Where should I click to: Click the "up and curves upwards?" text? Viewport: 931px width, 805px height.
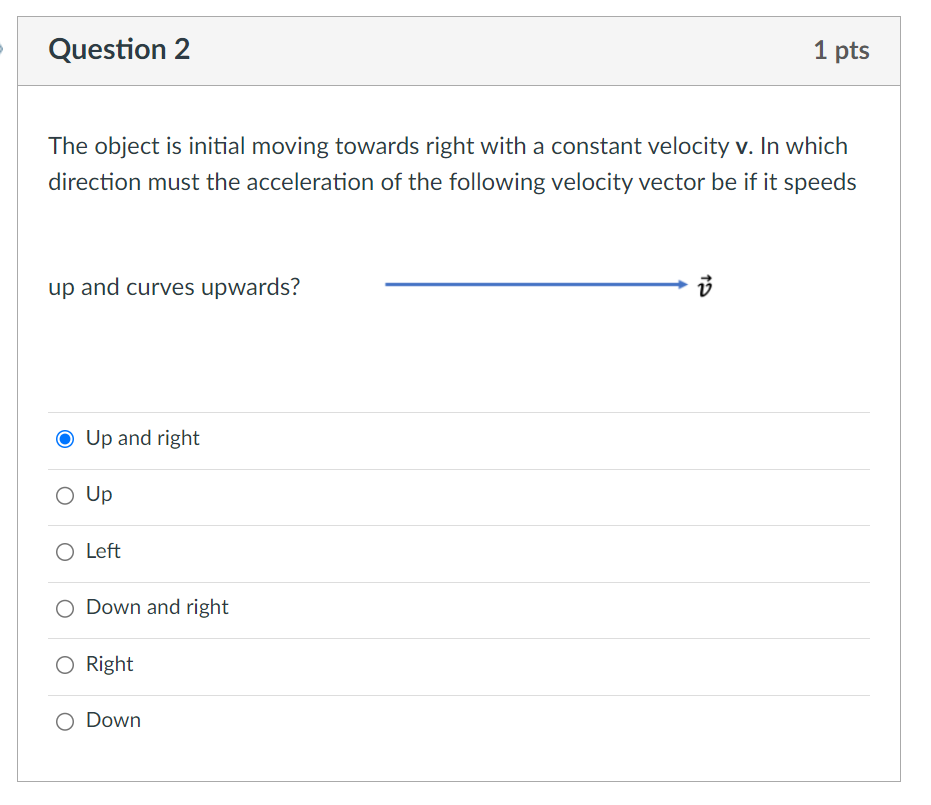174,288
